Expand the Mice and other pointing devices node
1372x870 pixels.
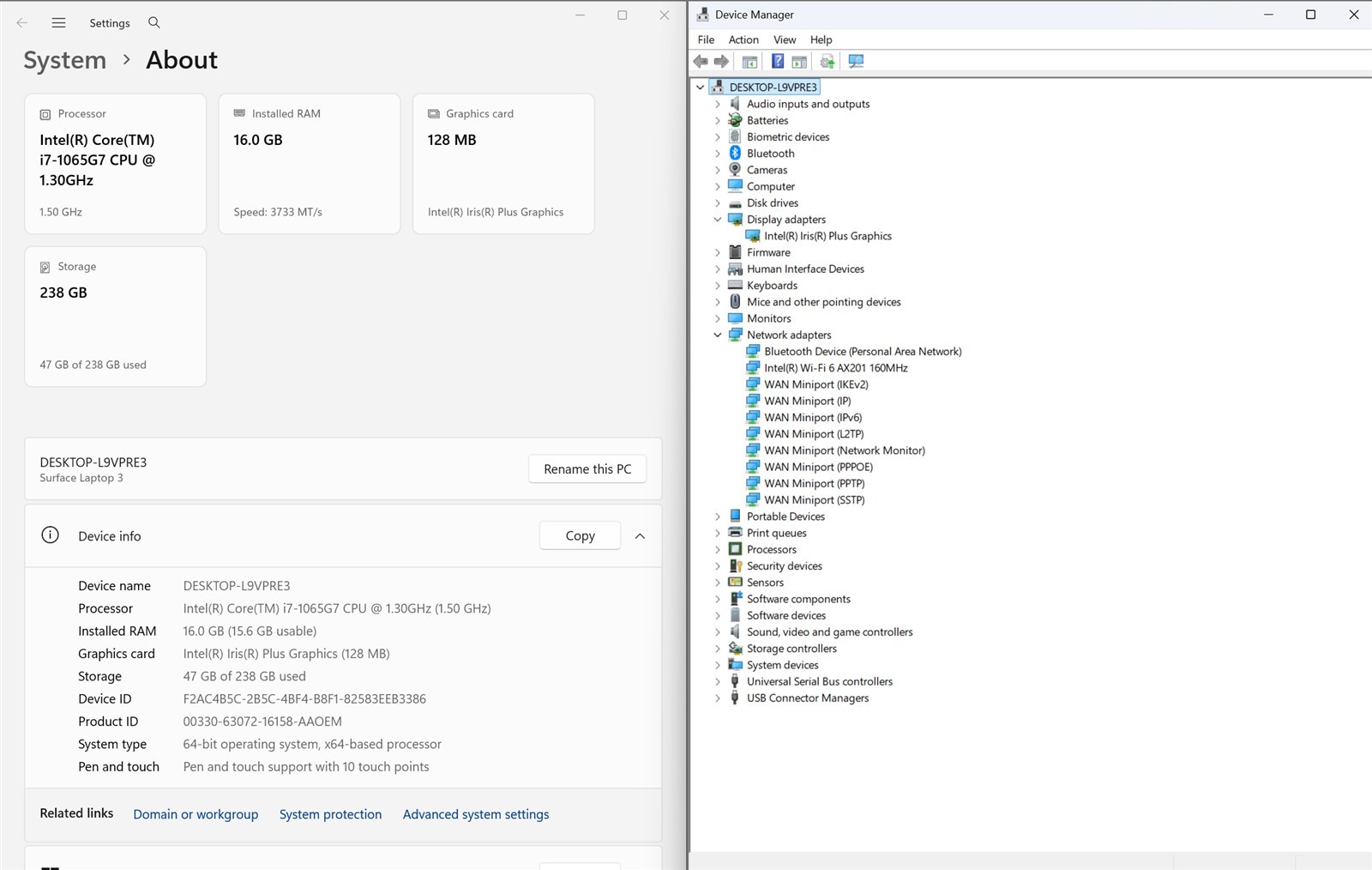(x=718, y=302)
